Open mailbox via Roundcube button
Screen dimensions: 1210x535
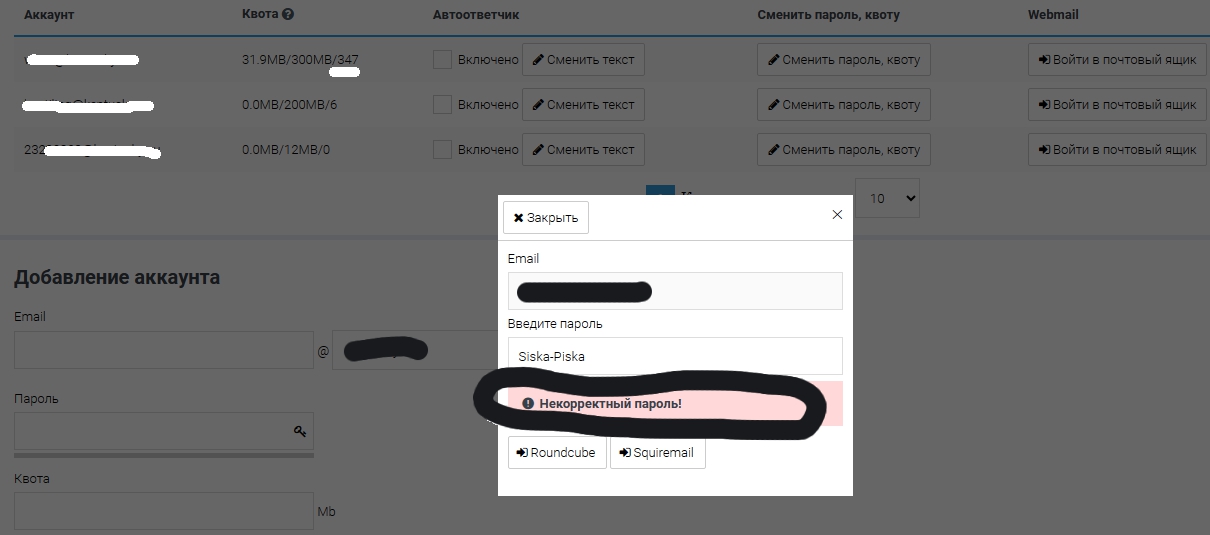coord(557,453)
